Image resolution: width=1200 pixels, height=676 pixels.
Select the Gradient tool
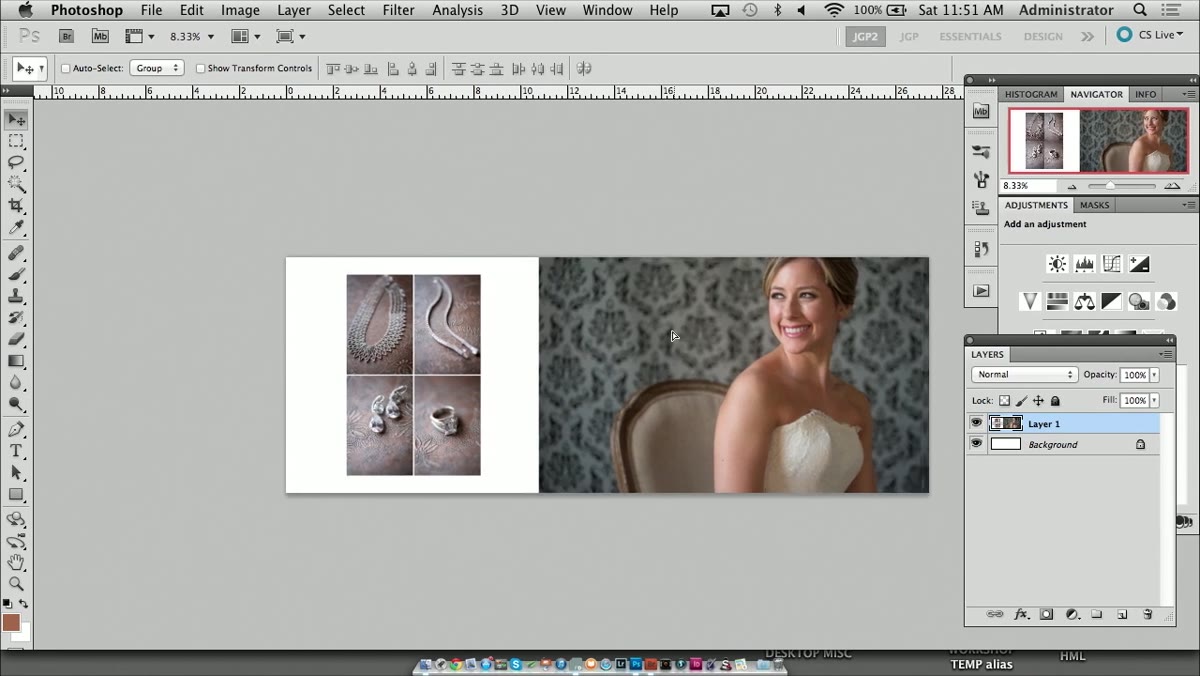tap(16, 361)
